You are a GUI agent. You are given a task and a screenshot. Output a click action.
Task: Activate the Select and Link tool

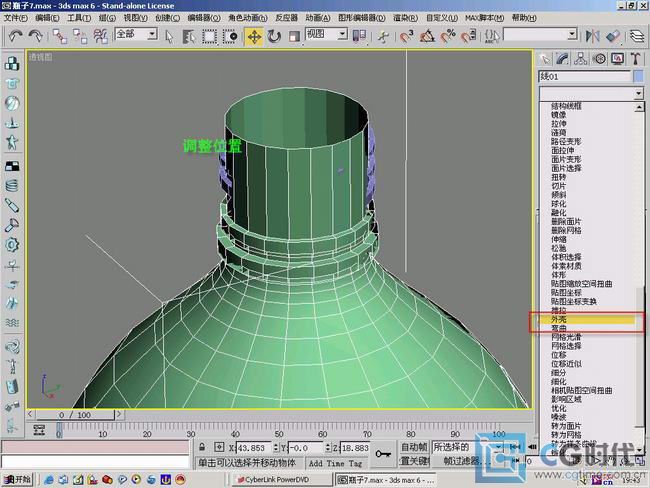tap(60, 36)
